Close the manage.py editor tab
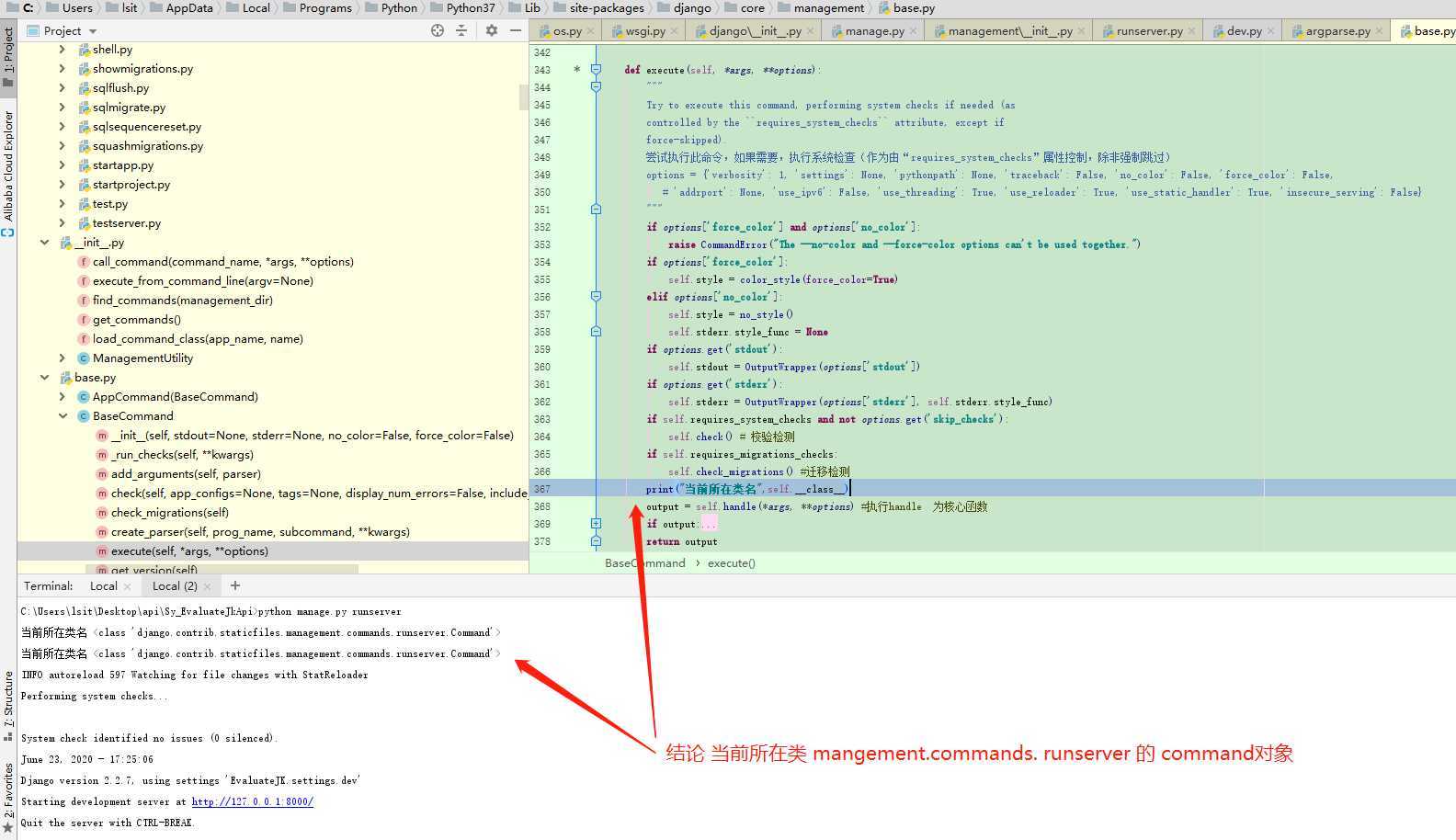 (x=913, y=31)
